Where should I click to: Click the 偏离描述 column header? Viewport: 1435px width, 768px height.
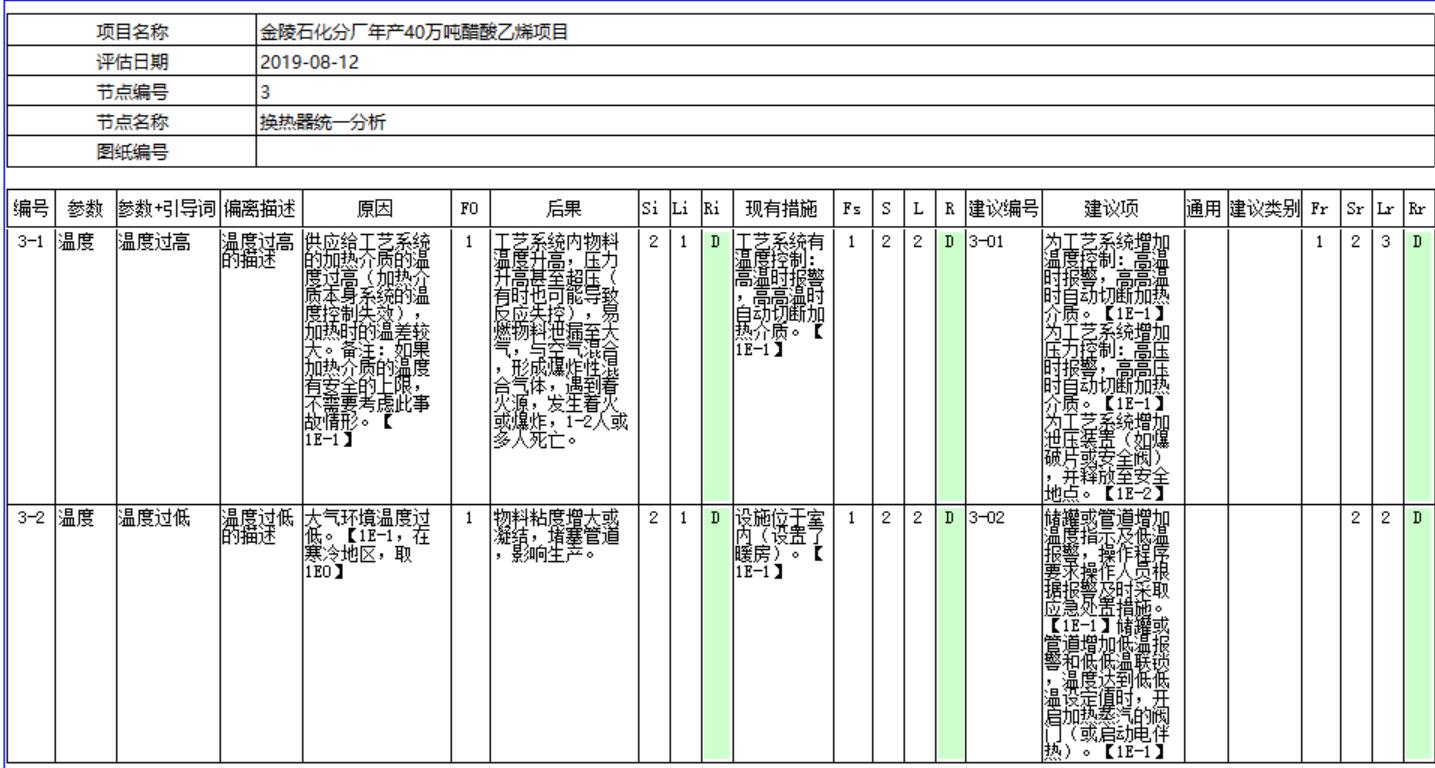point(259,209)
